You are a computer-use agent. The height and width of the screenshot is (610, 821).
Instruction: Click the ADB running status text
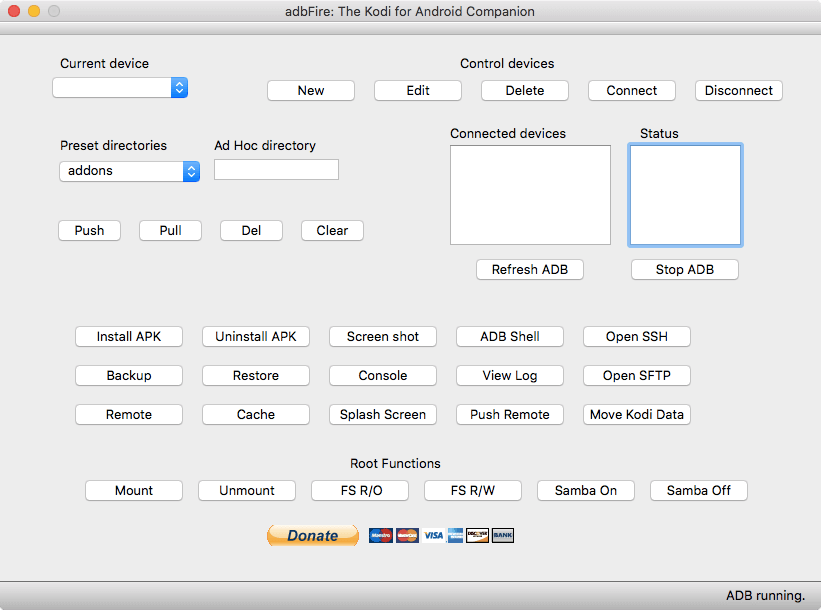pos(765,596)
